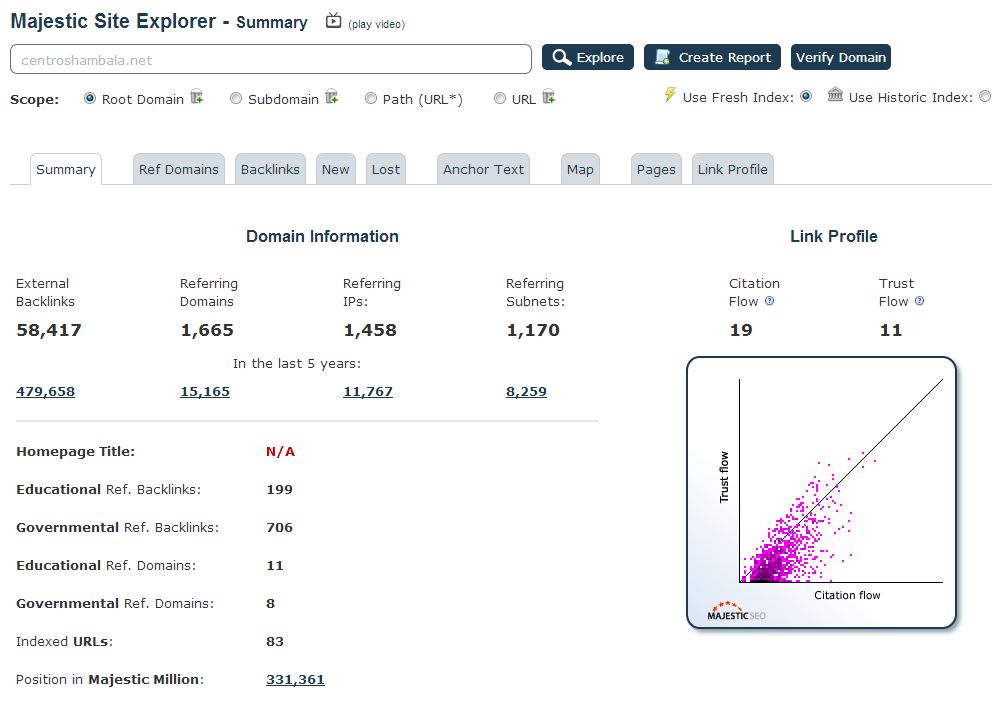Click the add-to-bucket icon beside URL scope
This screenshot has width=1003, height=719.
click(549, 97)
